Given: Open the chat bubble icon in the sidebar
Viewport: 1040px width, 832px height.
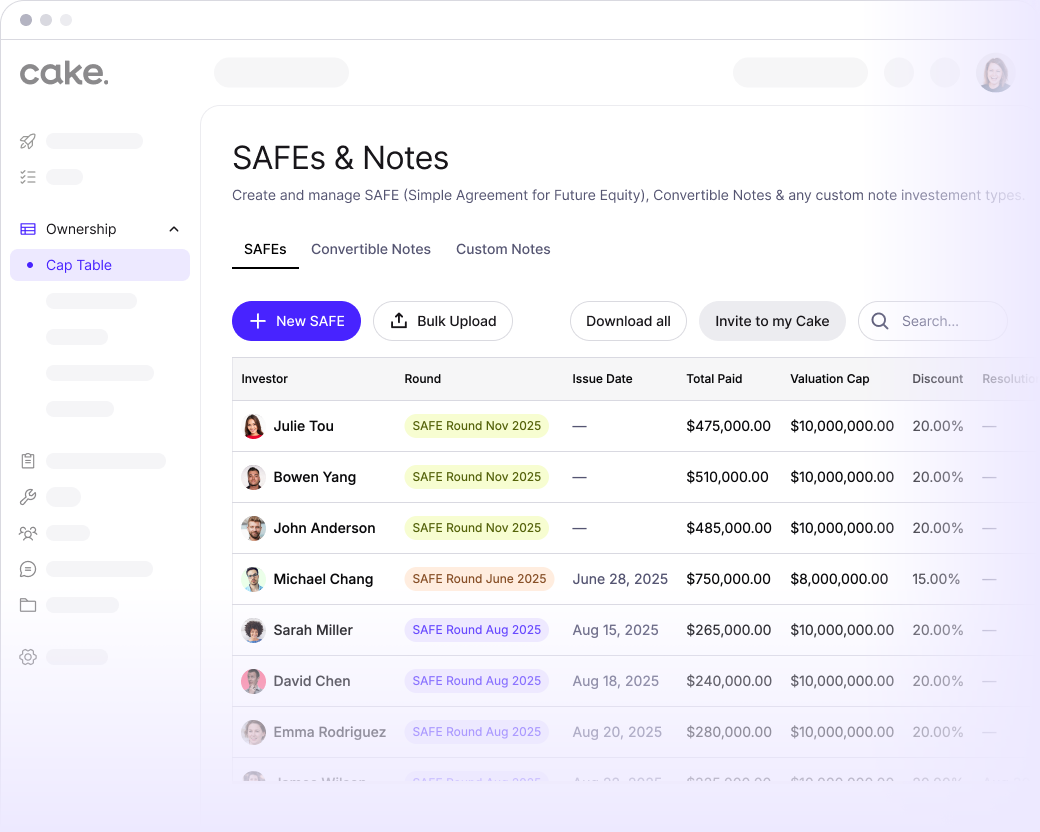Looking at the screenshot, I should [27, 568].
